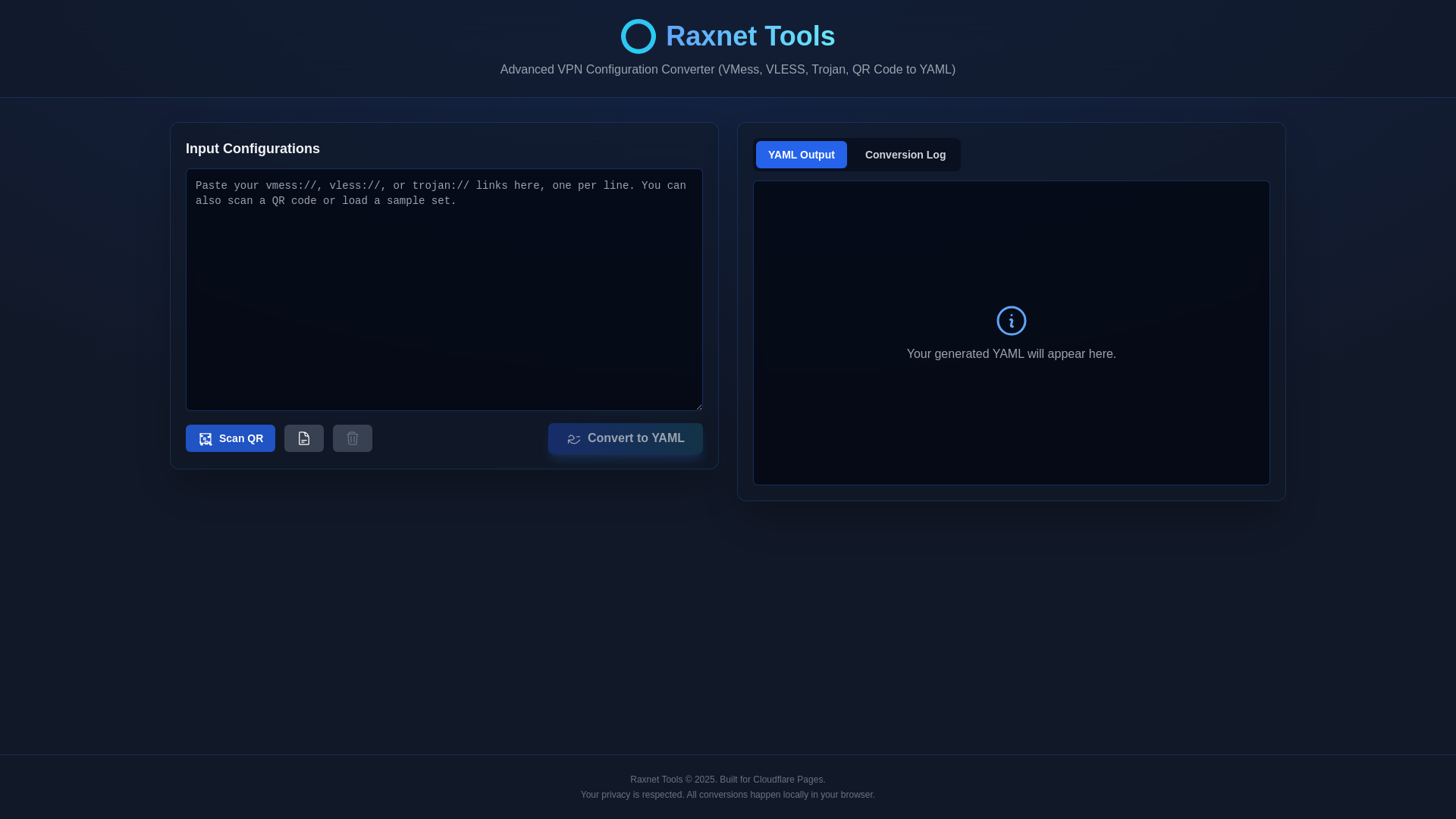Click footer text 'Built for Cloudflare Pages'

click(772, 780)
